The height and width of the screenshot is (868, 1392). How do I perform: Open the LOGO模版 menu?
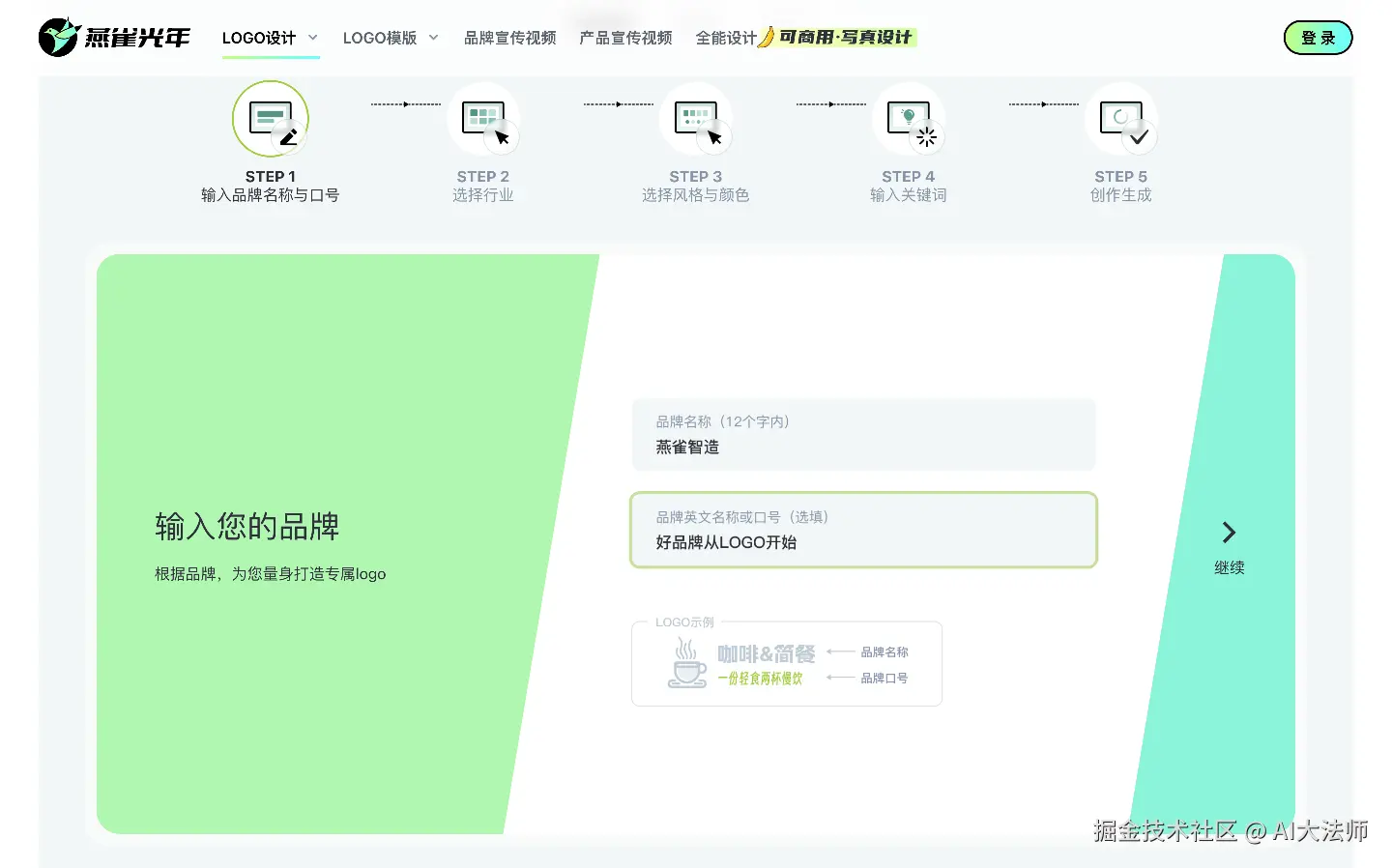[380, 38]
